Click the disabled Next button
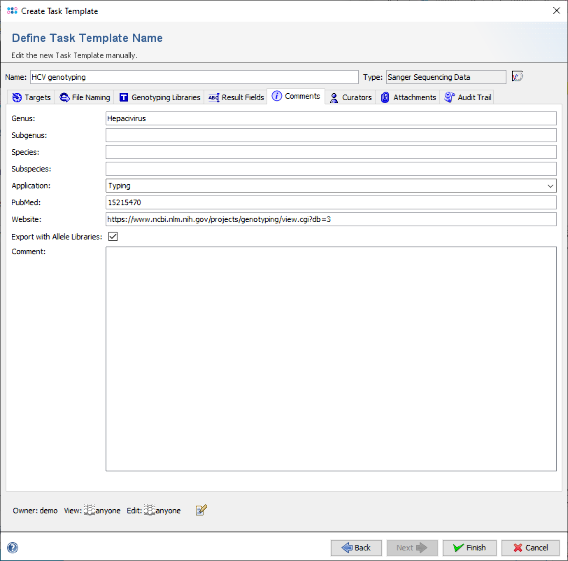The height and width of the screenshot is (561, 568). 412,548
